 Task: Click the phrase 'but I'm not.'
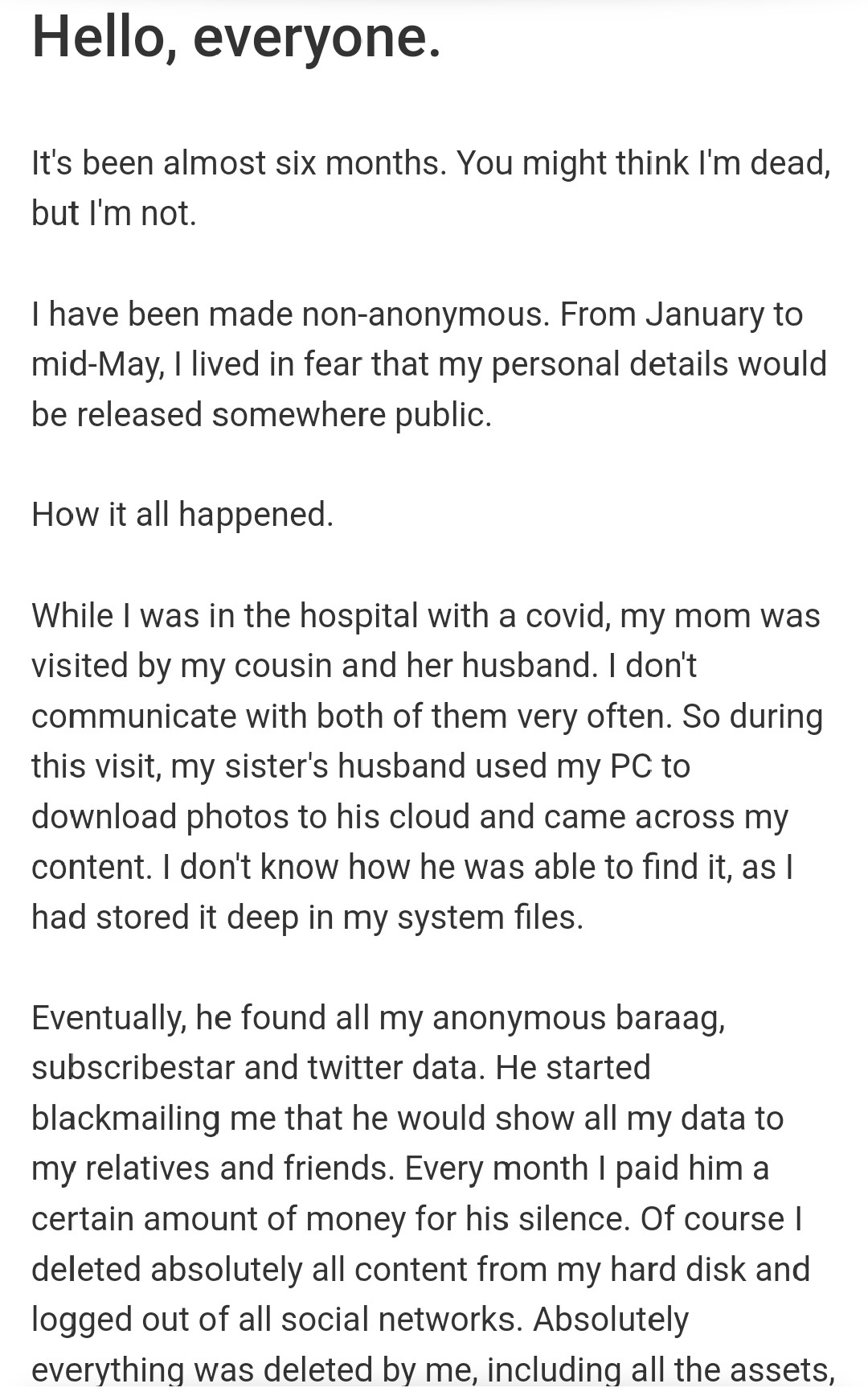tap(114, 214)
